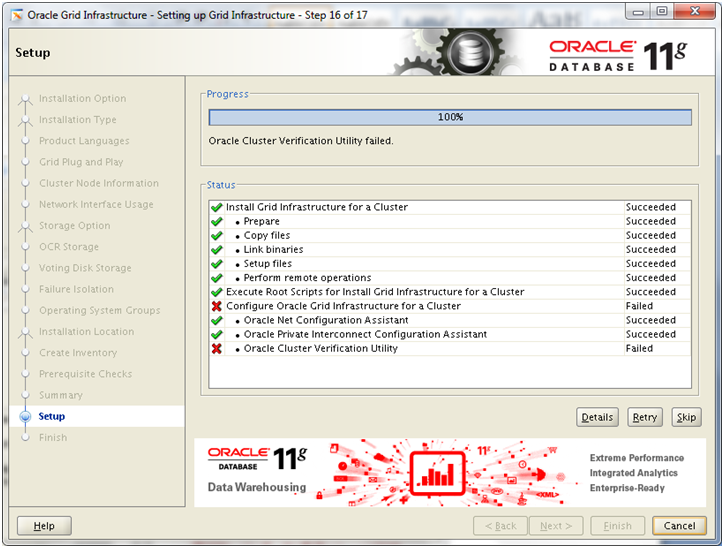
Task: Click red X icon beside Configure Oracle Grid Infrastructure
Action: (x=217, y=306)
